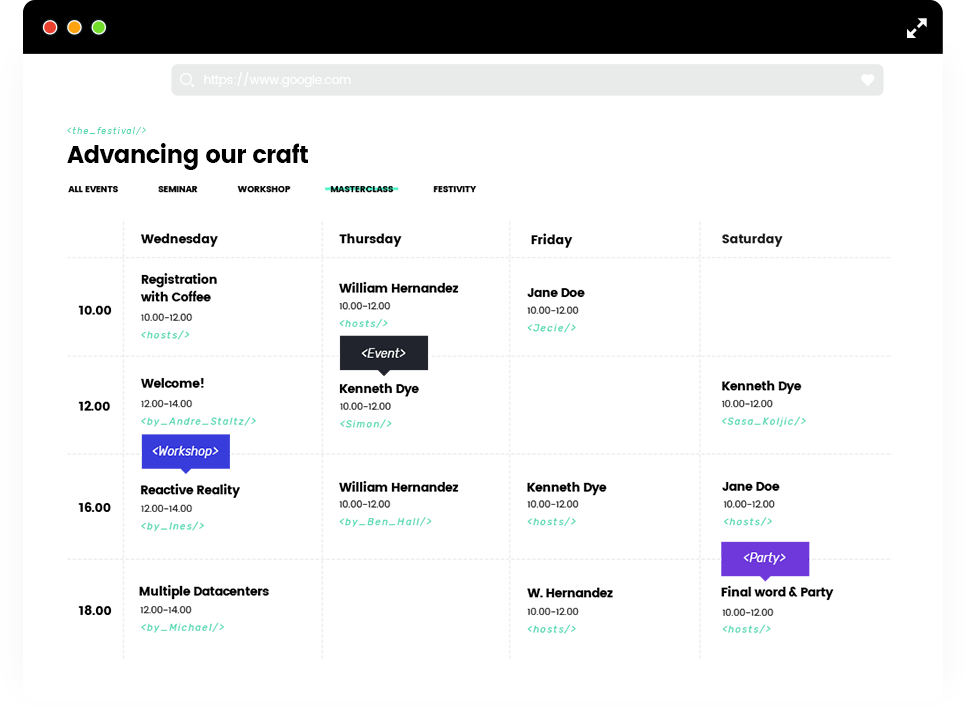The image size is (966, 708).
Task: Click the dark Event tag label
Action: (383, 353)
